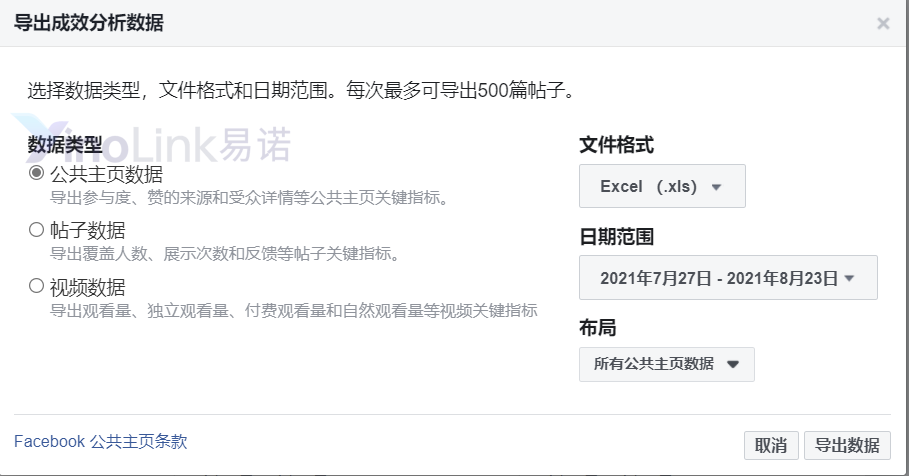This screenshot has width=909, height=476.
Task: Click the arrow icon beside Excel (.xls)
Action: [717, 187]
